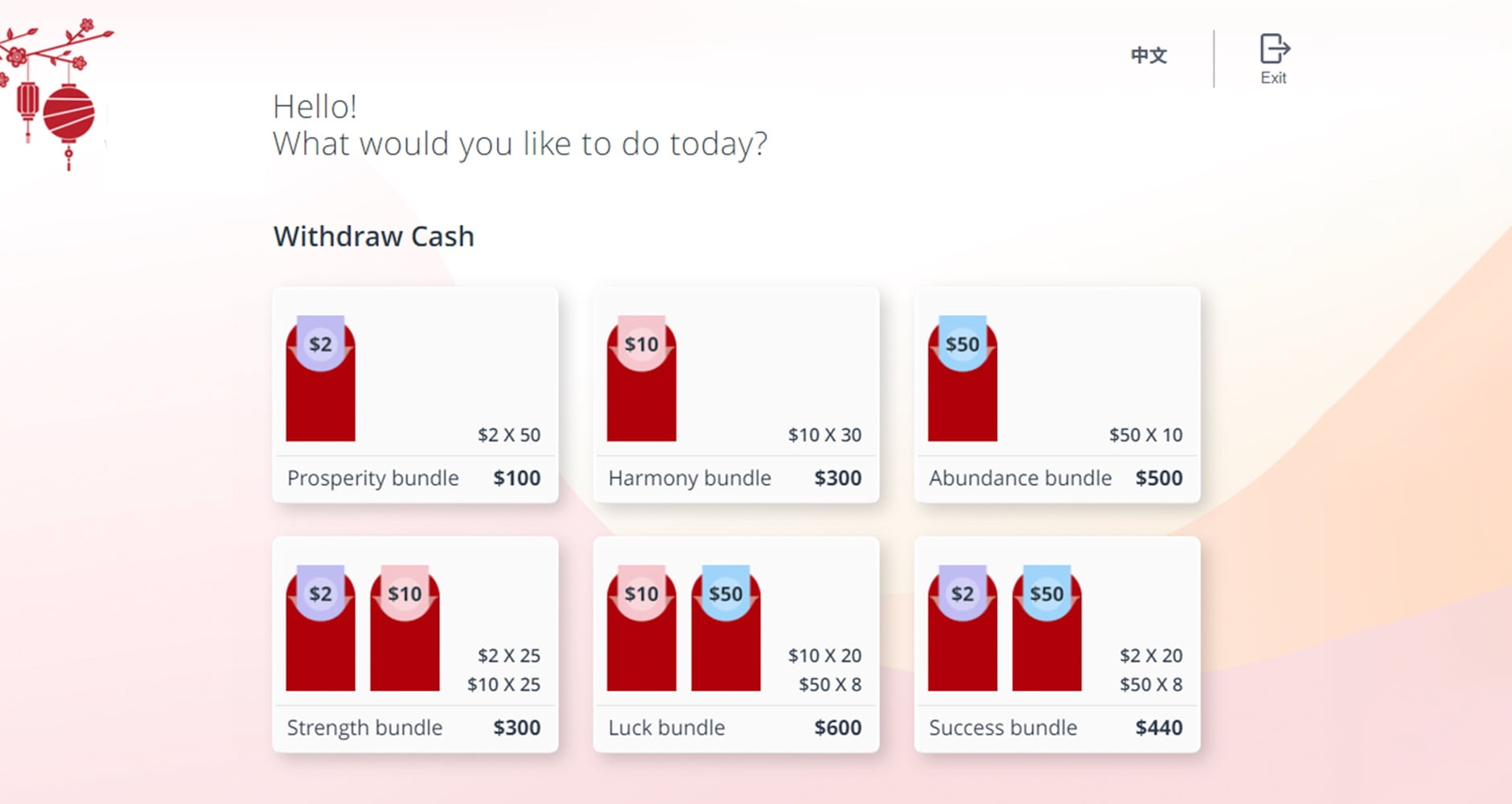
Task: Select the Prosperity bundle $100 card
Action: 415,395
